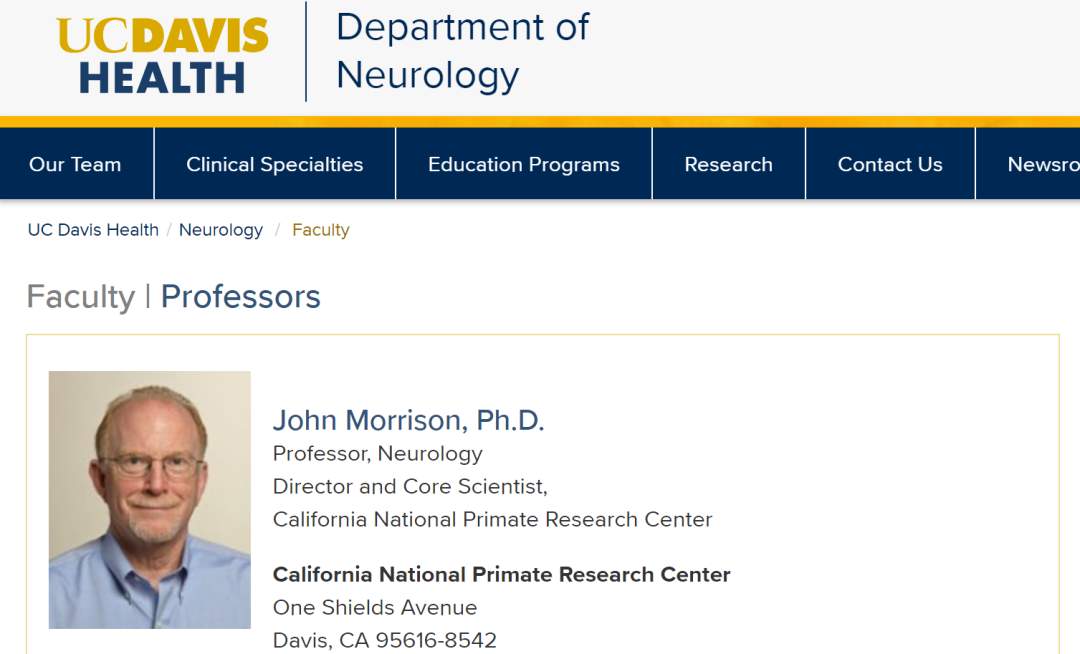Open the Education Programs menu

pos(523,165)
